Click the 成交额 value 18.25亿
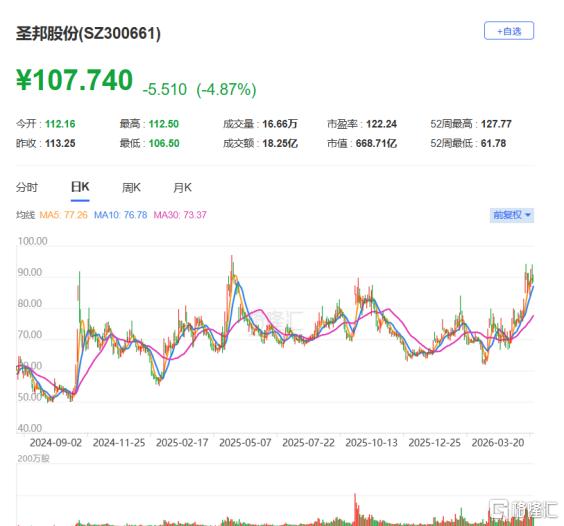 (x=280, y=144)
